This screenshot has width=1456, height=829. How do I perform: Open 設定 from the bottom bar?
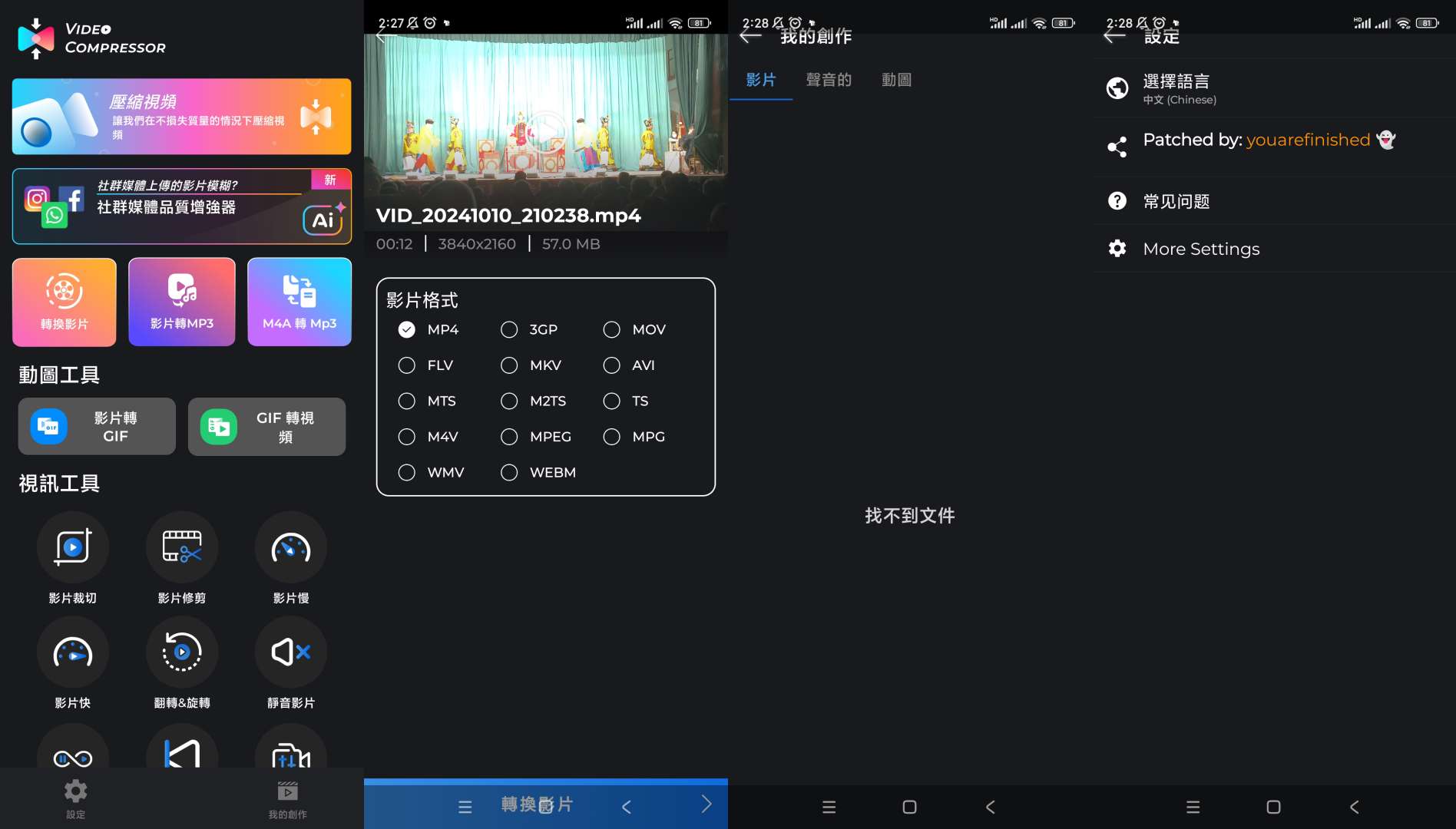click(75, 799)
